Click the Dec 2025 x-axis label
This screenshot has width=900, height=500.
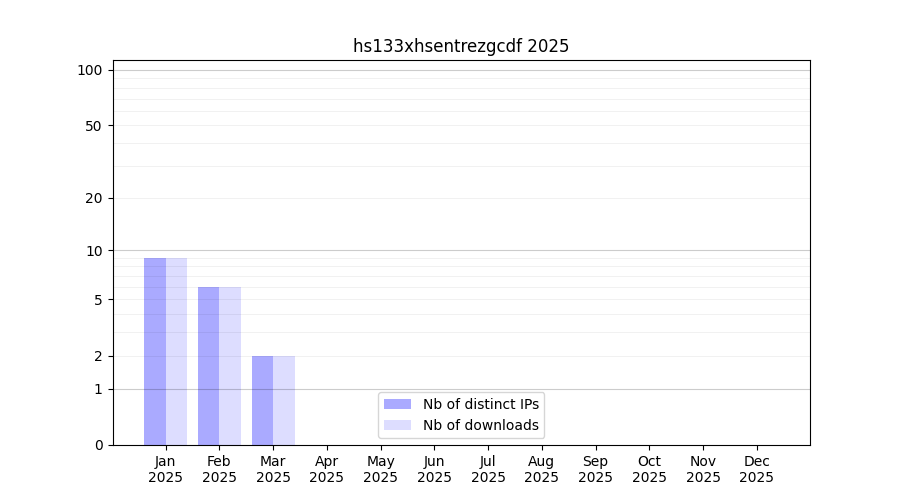[x=757, y=469]
